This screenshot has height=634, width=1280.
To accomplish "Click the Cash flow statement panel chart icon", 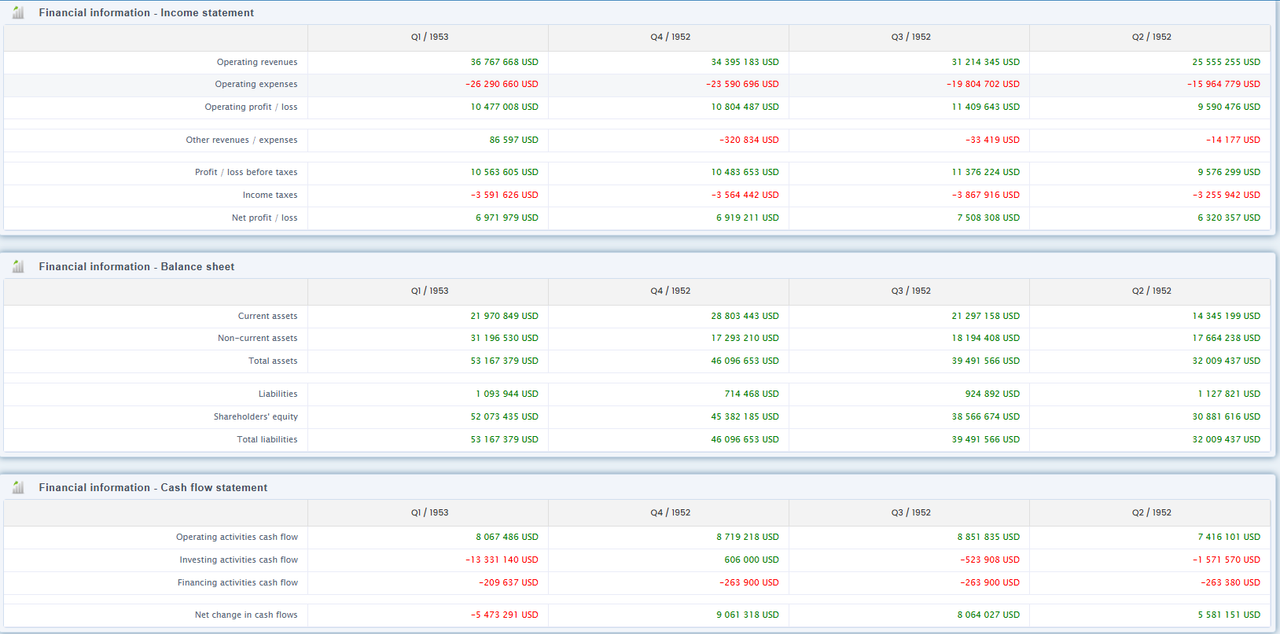I will point(18,488).
